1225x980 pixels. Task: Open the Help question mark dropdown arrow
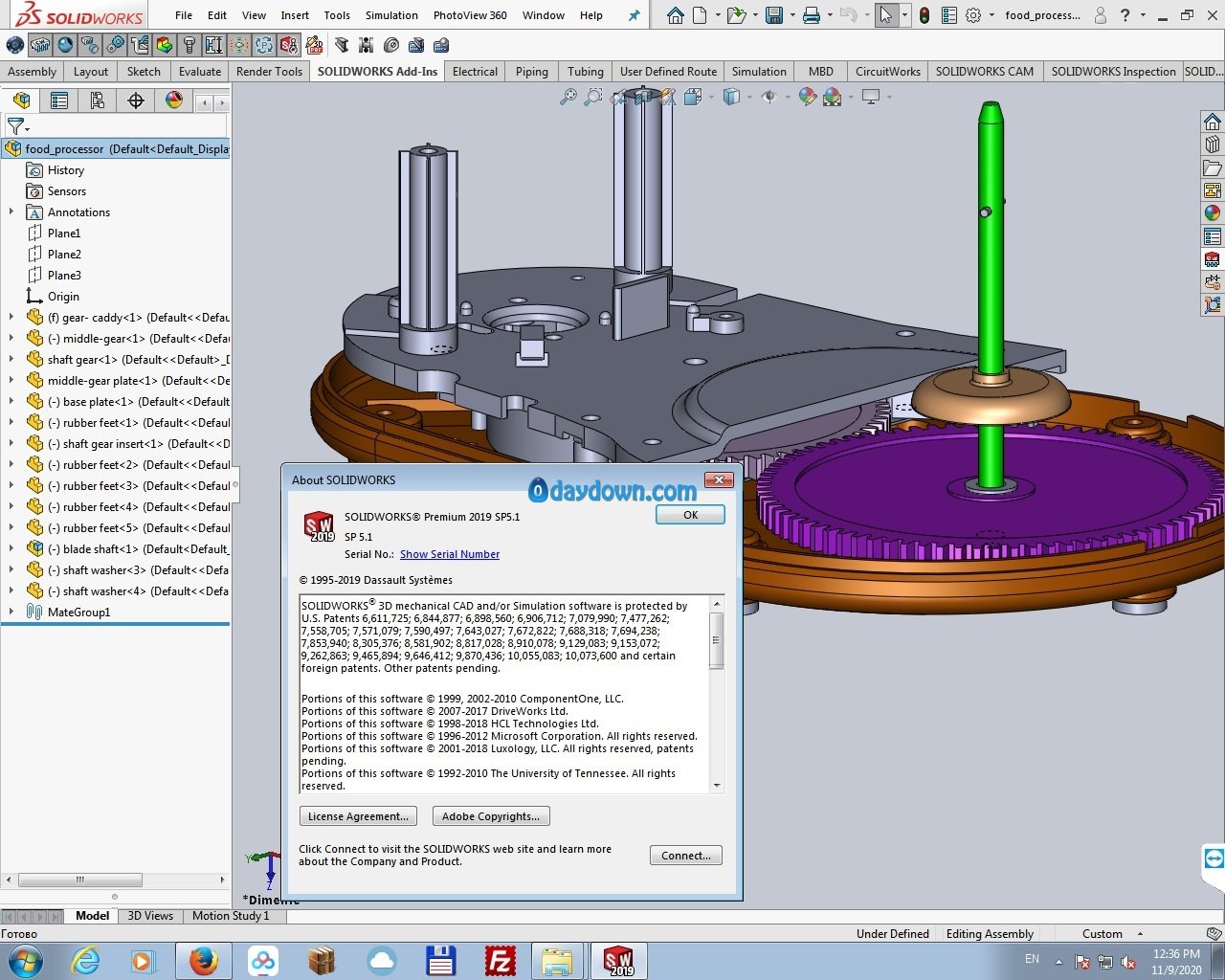pyautogui.click(x=1143, y=15)
